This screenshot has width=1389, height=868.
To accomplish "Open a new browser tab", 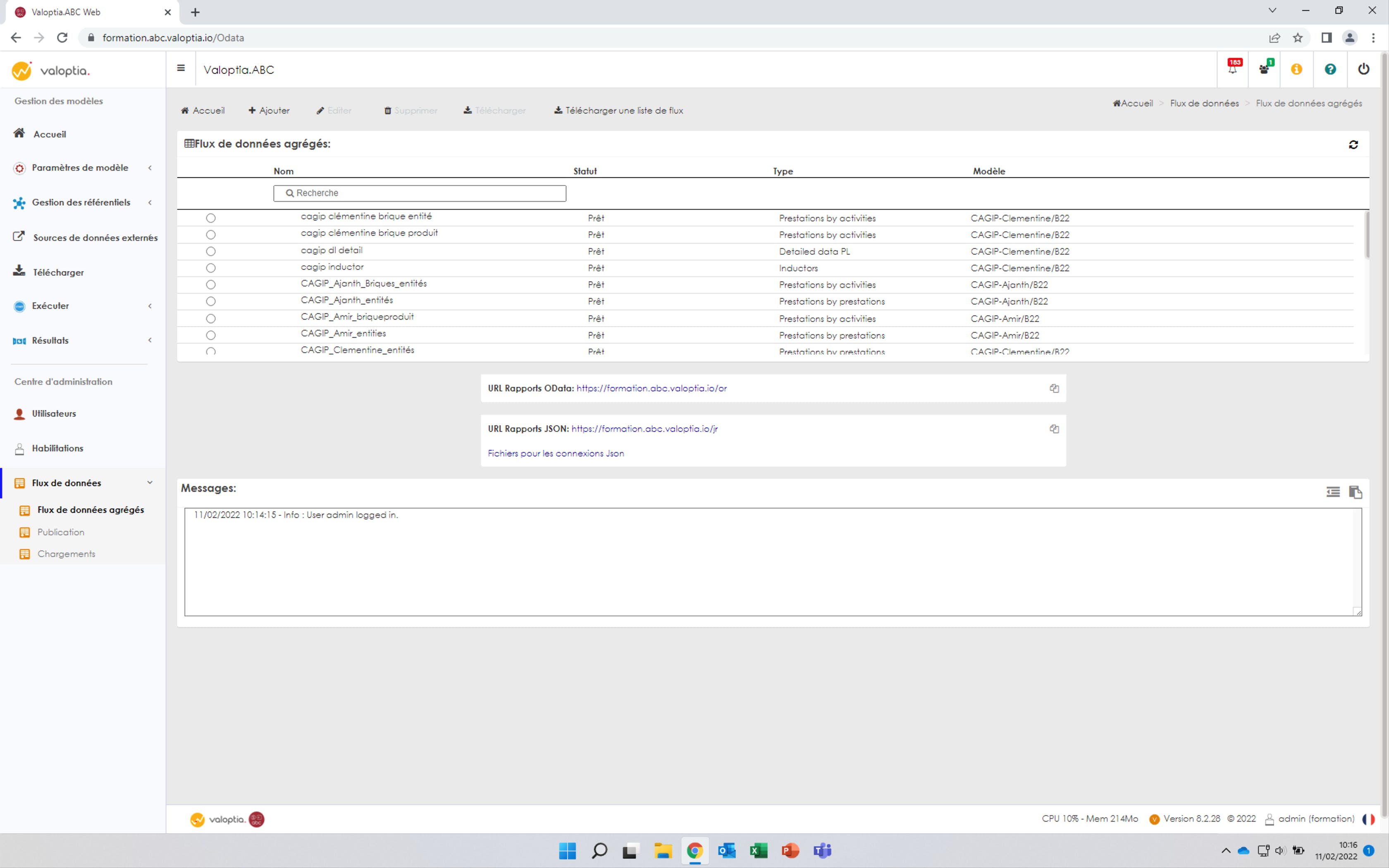I will (195, 12).
